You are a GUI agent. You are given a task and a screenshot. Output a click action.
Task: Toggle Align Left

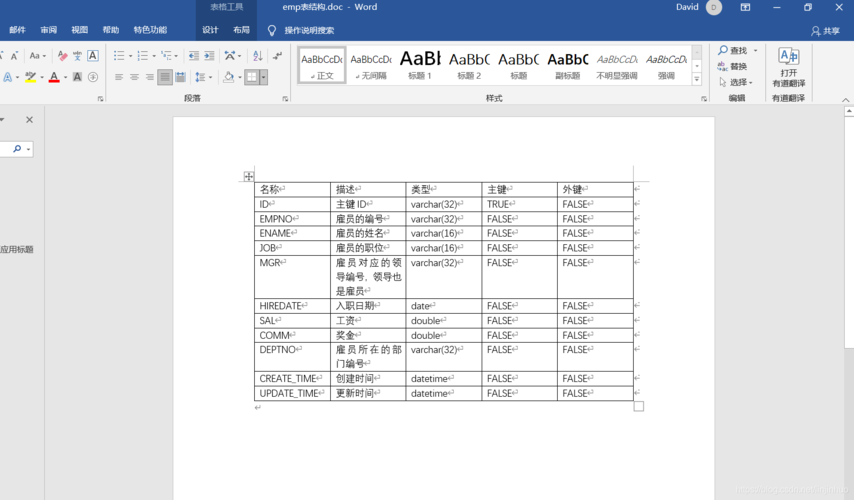click(x=119, y=77)
